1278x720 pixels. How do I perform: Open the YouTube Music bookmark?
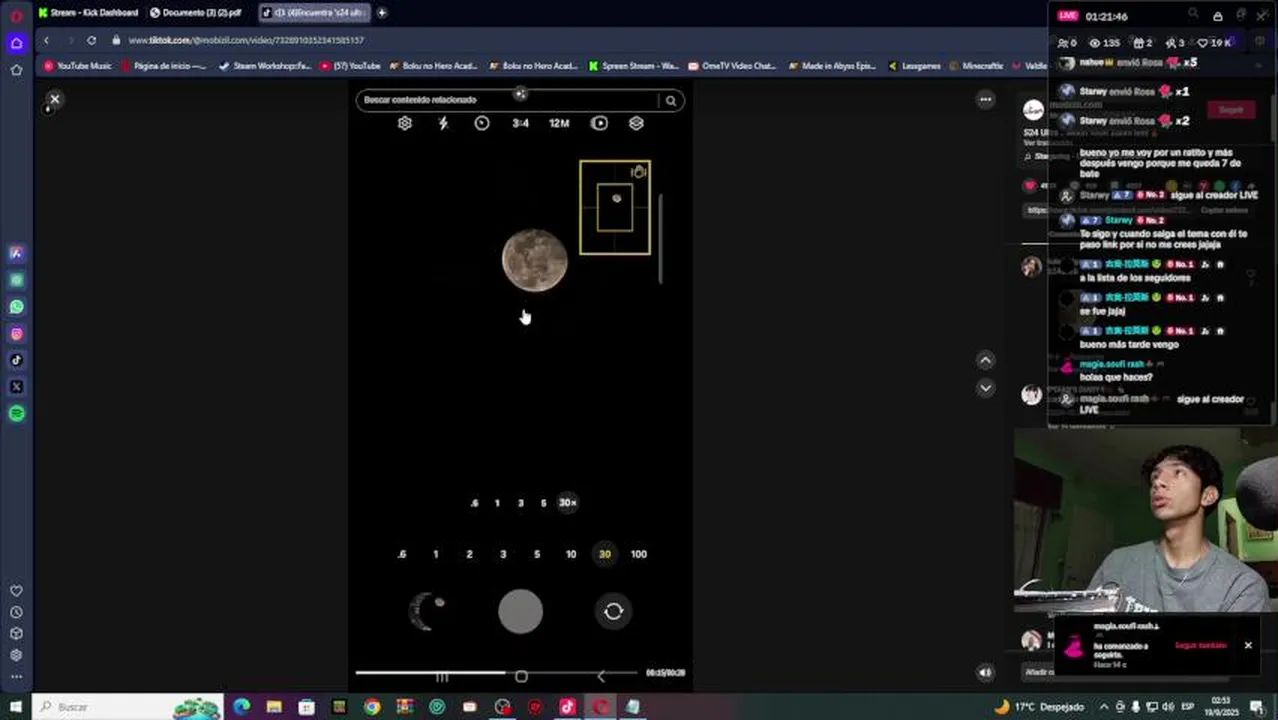pyautogui.click(x=78, y=66)
